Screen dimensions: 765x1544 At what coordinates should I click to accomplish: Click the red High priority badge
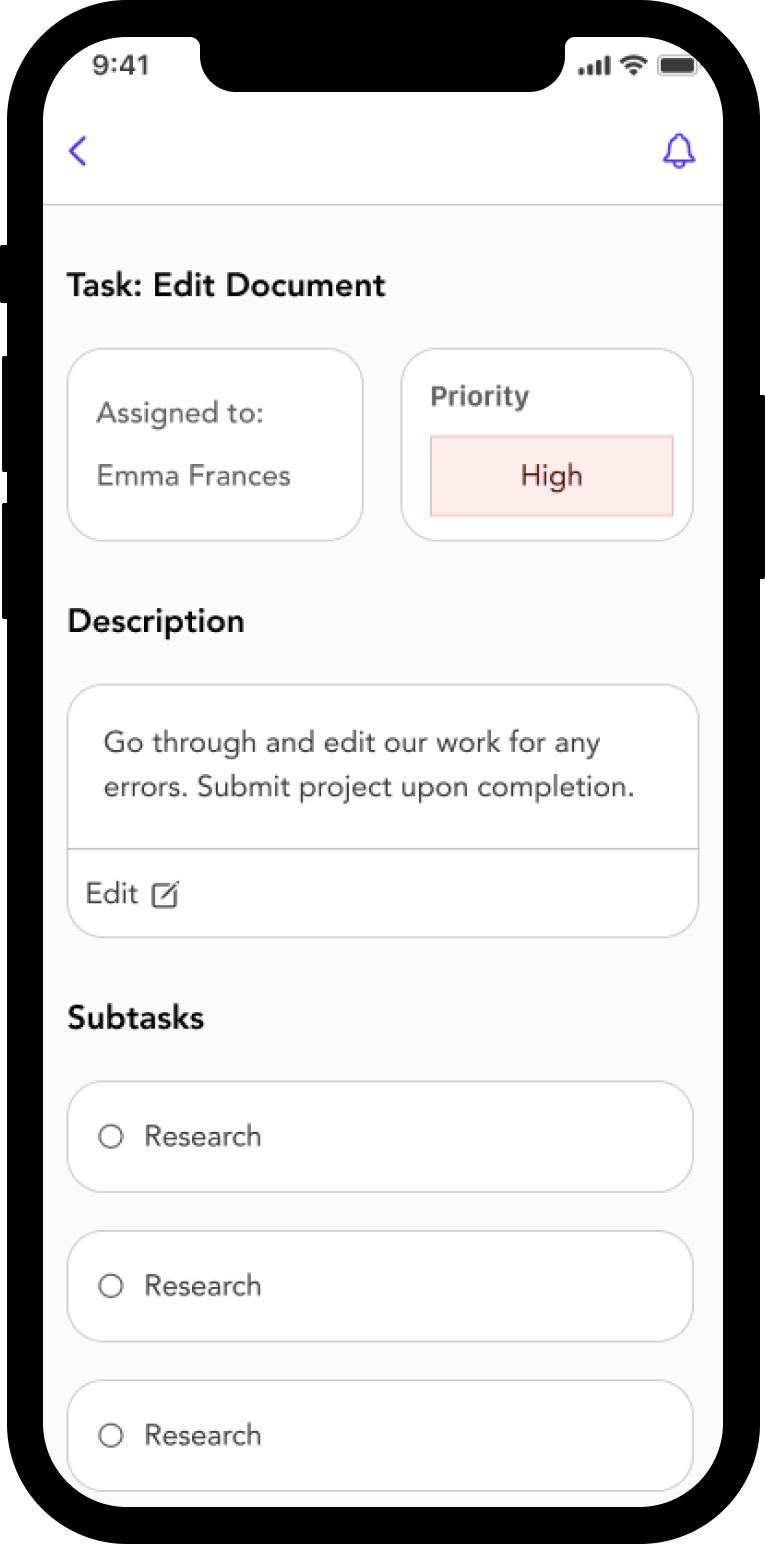pyautogui.click(x=551, y=476)
